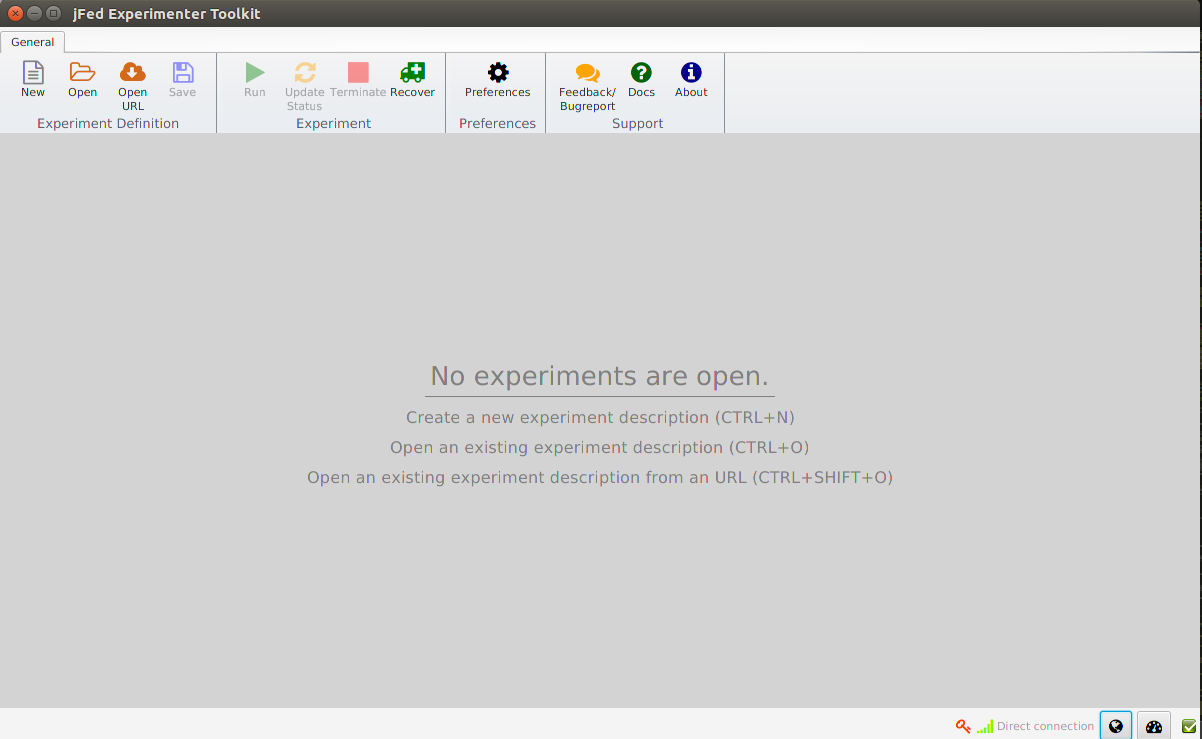Viewport: 1202px width, 739px height.
Task: Click the greyed-out Save icon
Action: [x=182, y=72]
